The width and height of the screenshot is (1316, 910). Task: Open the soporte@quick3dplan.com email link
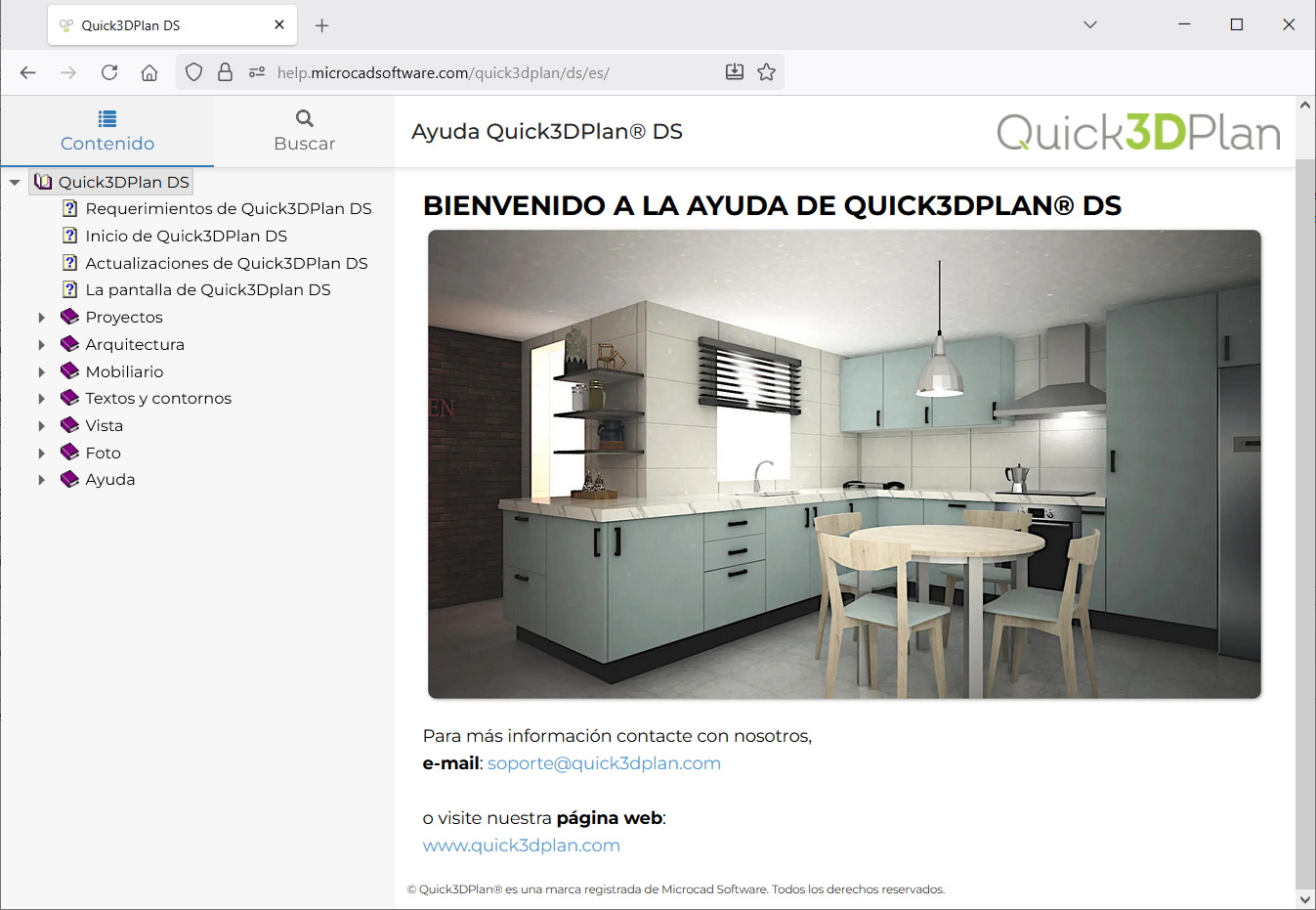(604, 763)
